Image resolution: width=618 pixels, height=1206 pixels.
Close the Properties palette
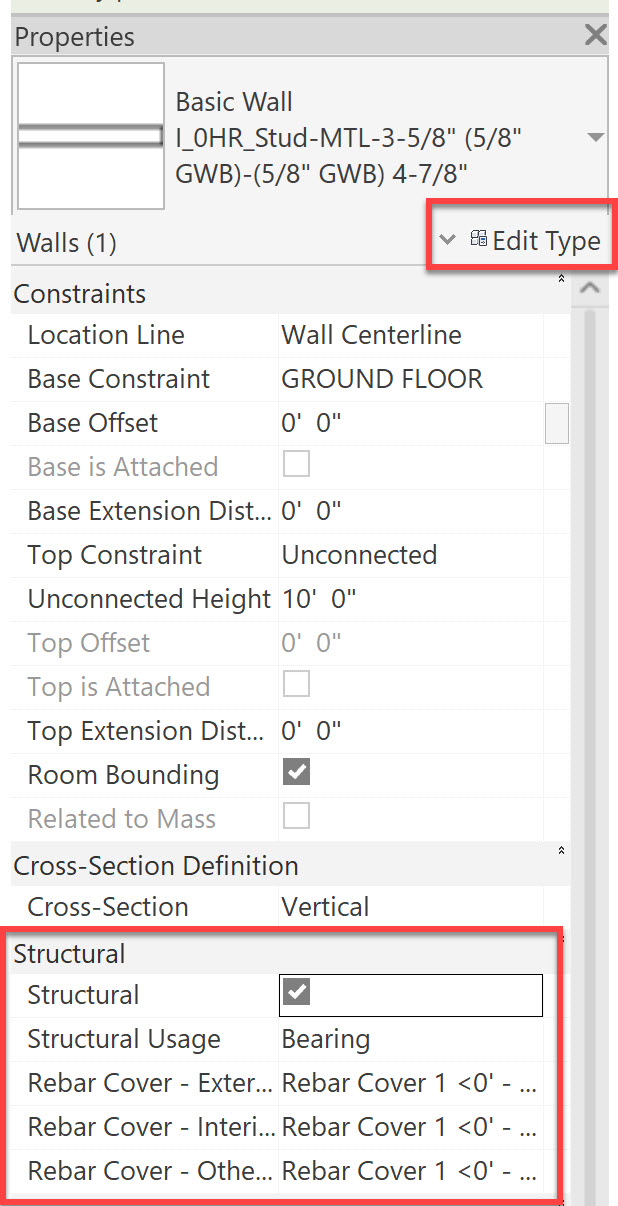tap(596, 36)
